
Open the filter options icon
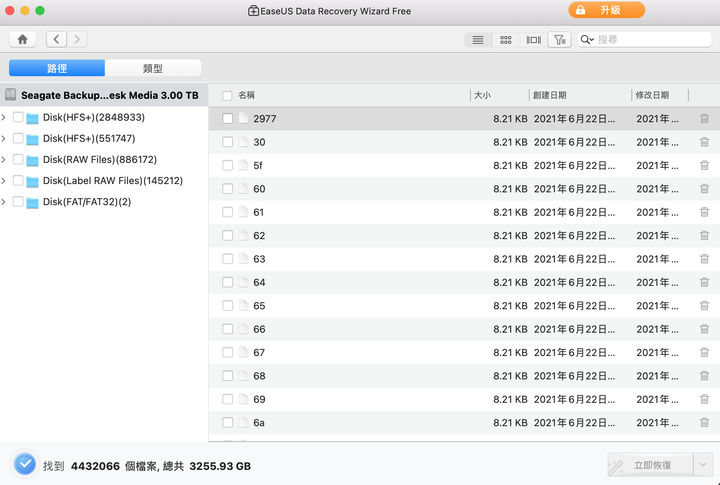559,40
